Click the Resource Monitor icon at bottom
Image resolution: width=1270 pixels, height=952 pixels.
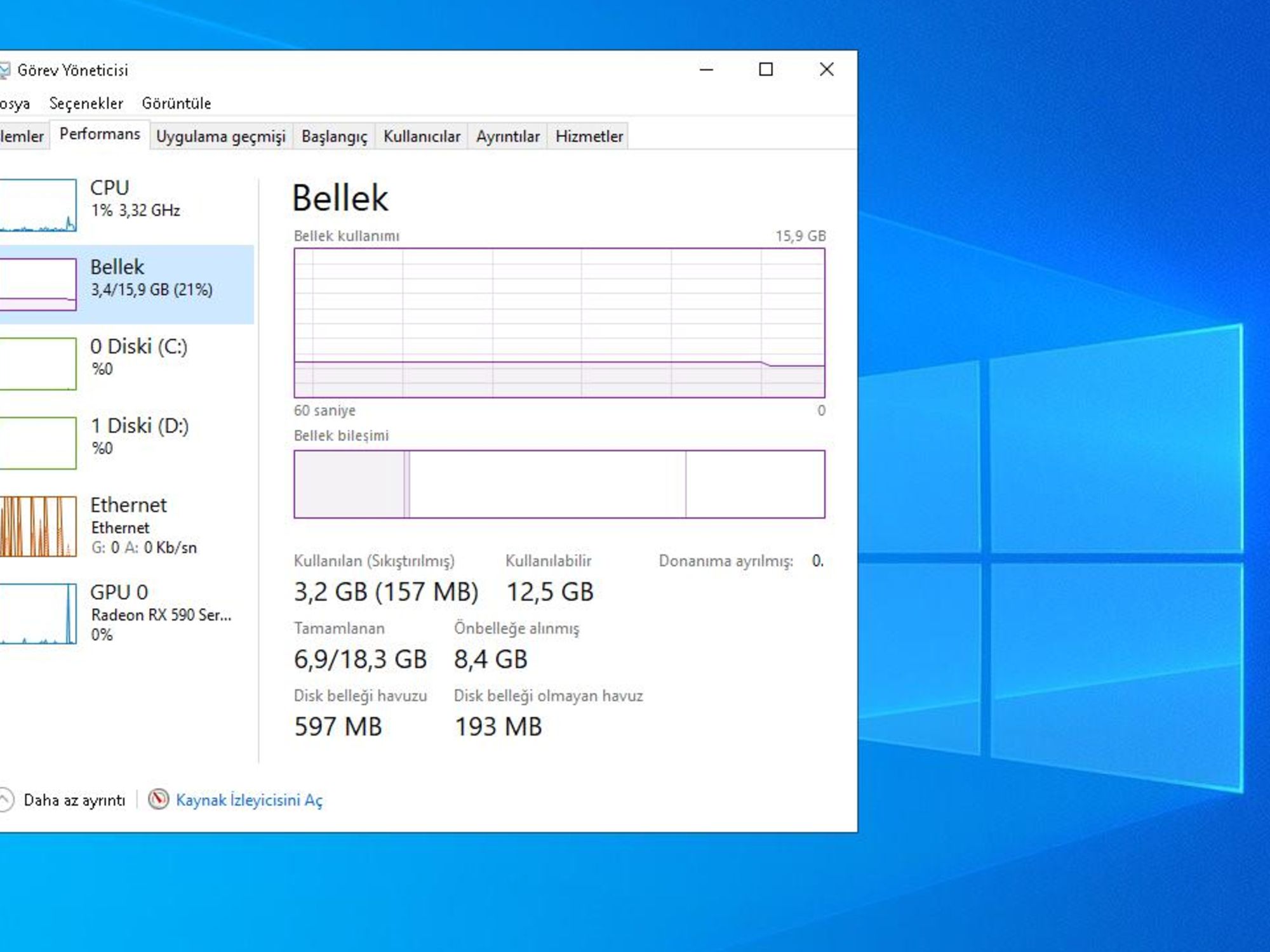158,799
